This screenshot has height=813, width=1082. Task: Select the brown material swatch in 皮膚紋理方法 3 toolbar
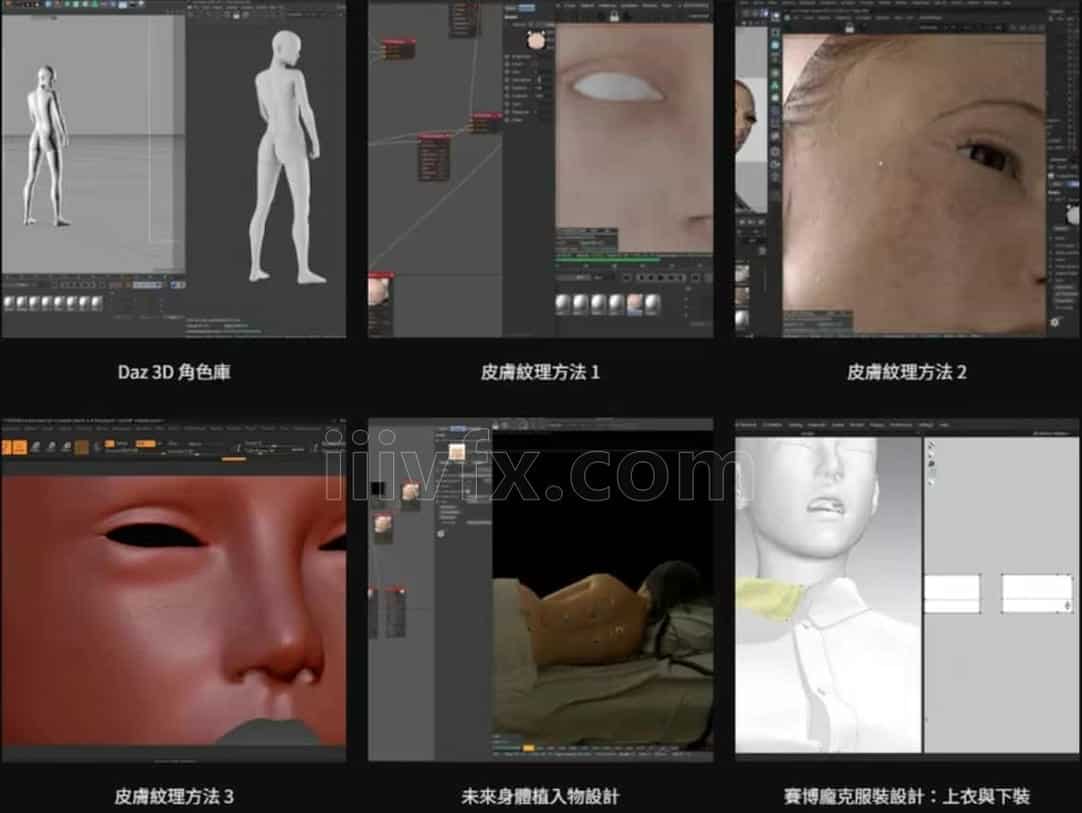[x=81, y=448]
